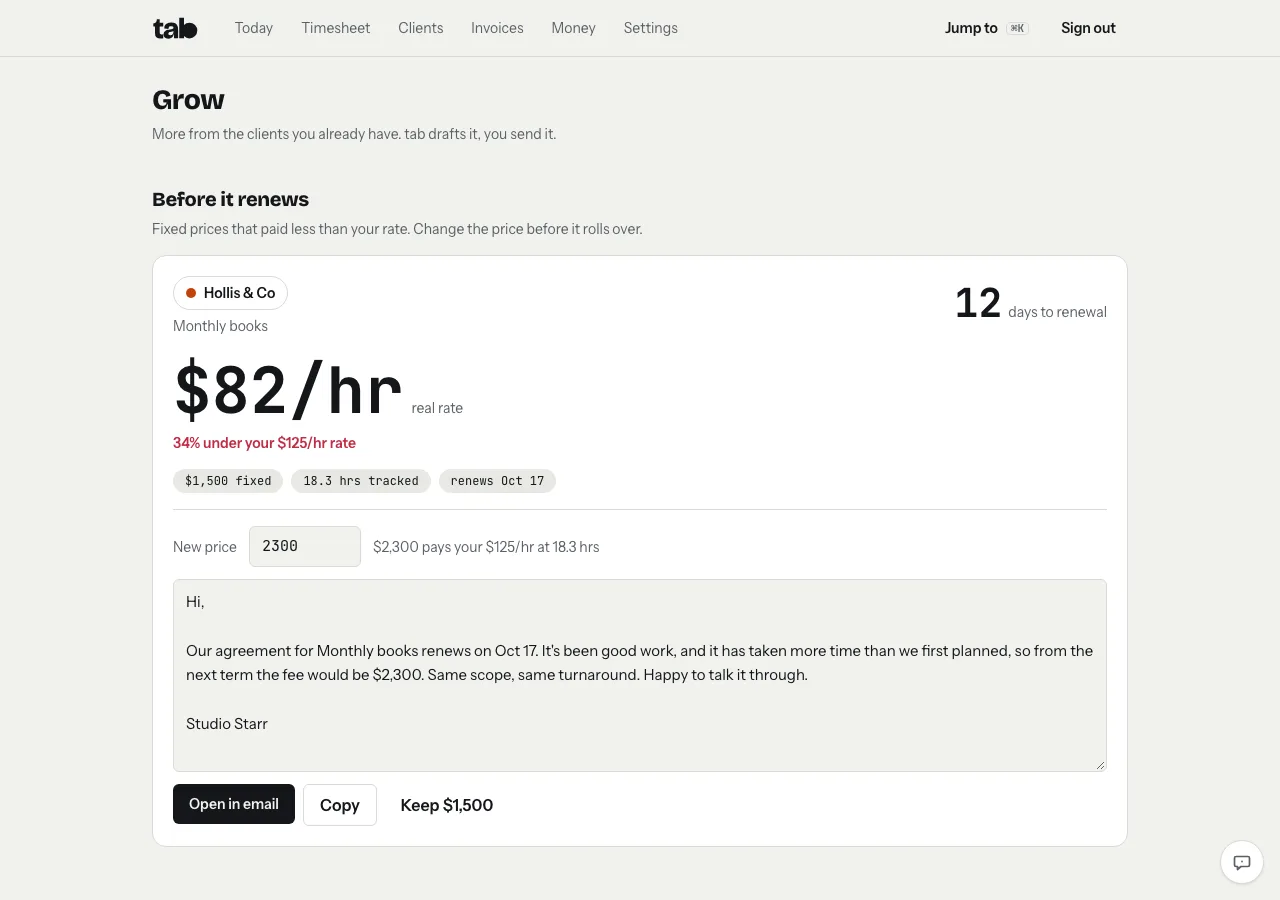This screenshot has height=900, width=1280.
Task: Click the "renews Oct 17" tag
Action: click(497, 481)
